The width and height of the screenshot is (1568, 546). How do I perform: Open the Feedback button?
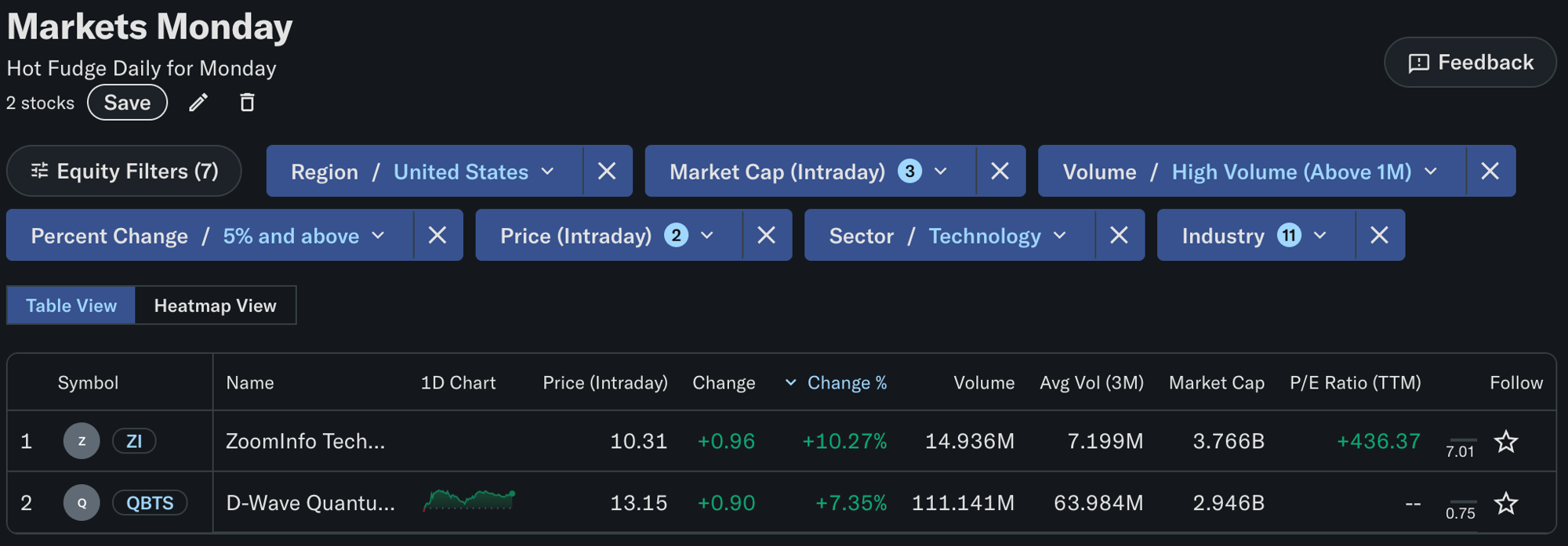click(x=1470, y=63)
